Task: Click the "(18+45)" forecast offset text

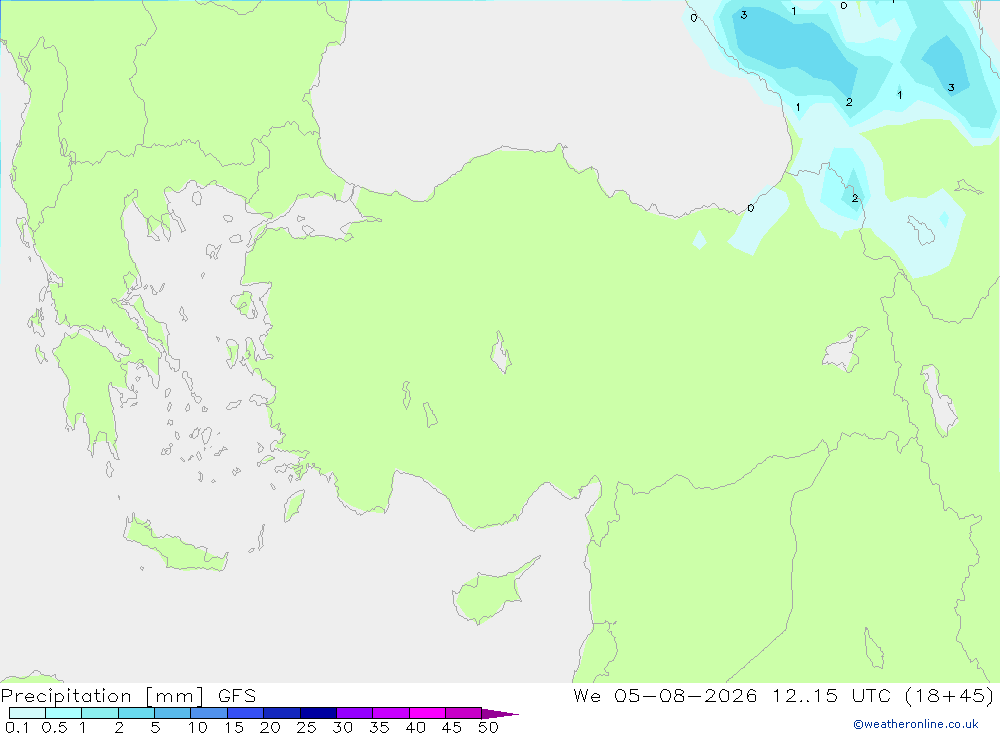Action: [x=950, y=695]
